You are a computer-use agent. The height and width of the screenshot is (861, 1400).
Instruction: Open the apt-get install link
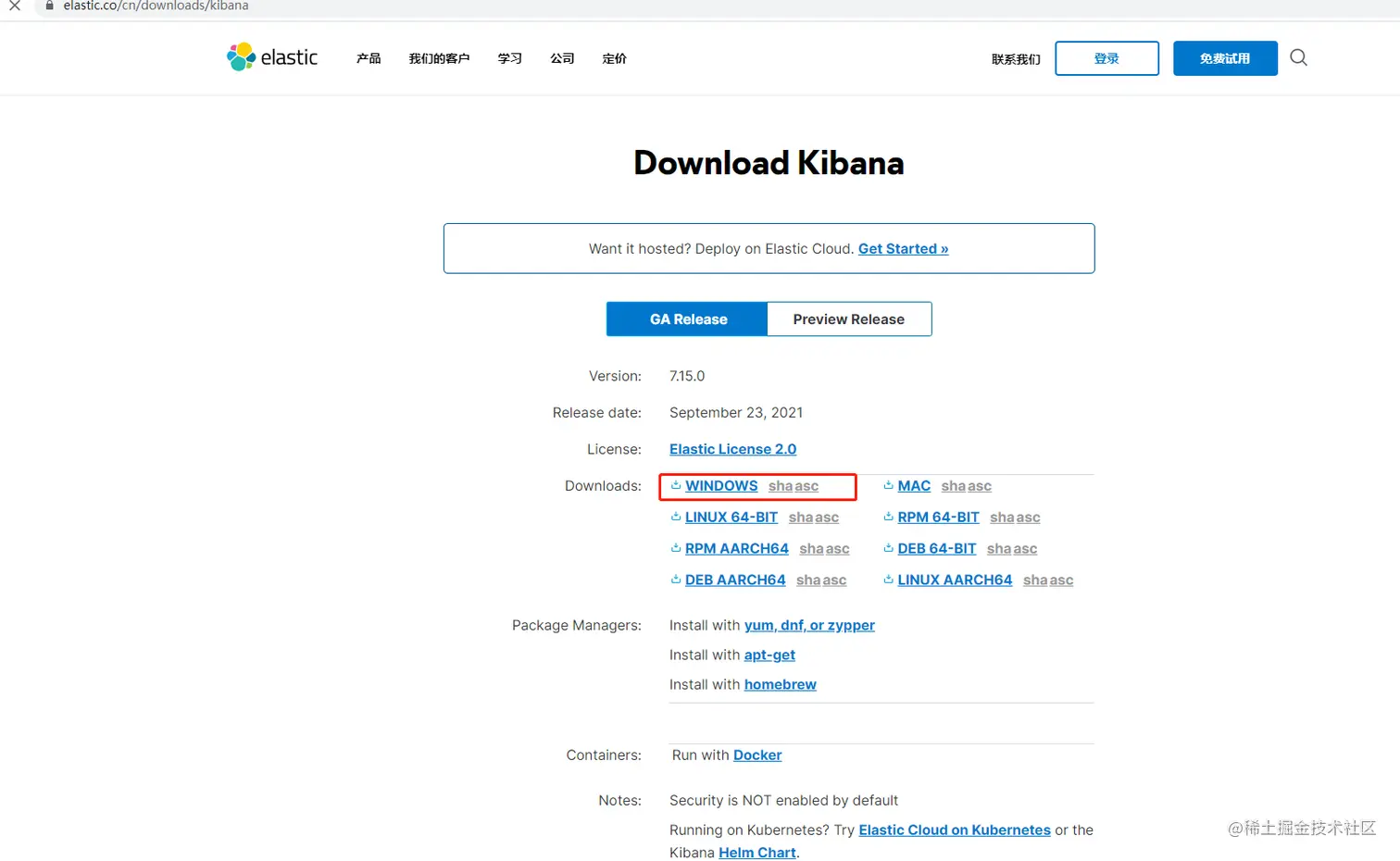769,655
